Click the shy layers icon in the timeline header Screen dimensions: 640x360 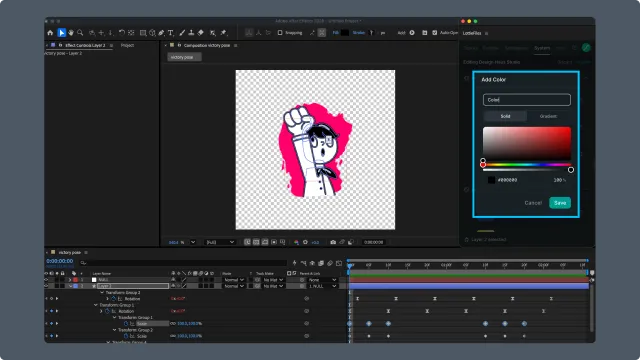(312, 263)
